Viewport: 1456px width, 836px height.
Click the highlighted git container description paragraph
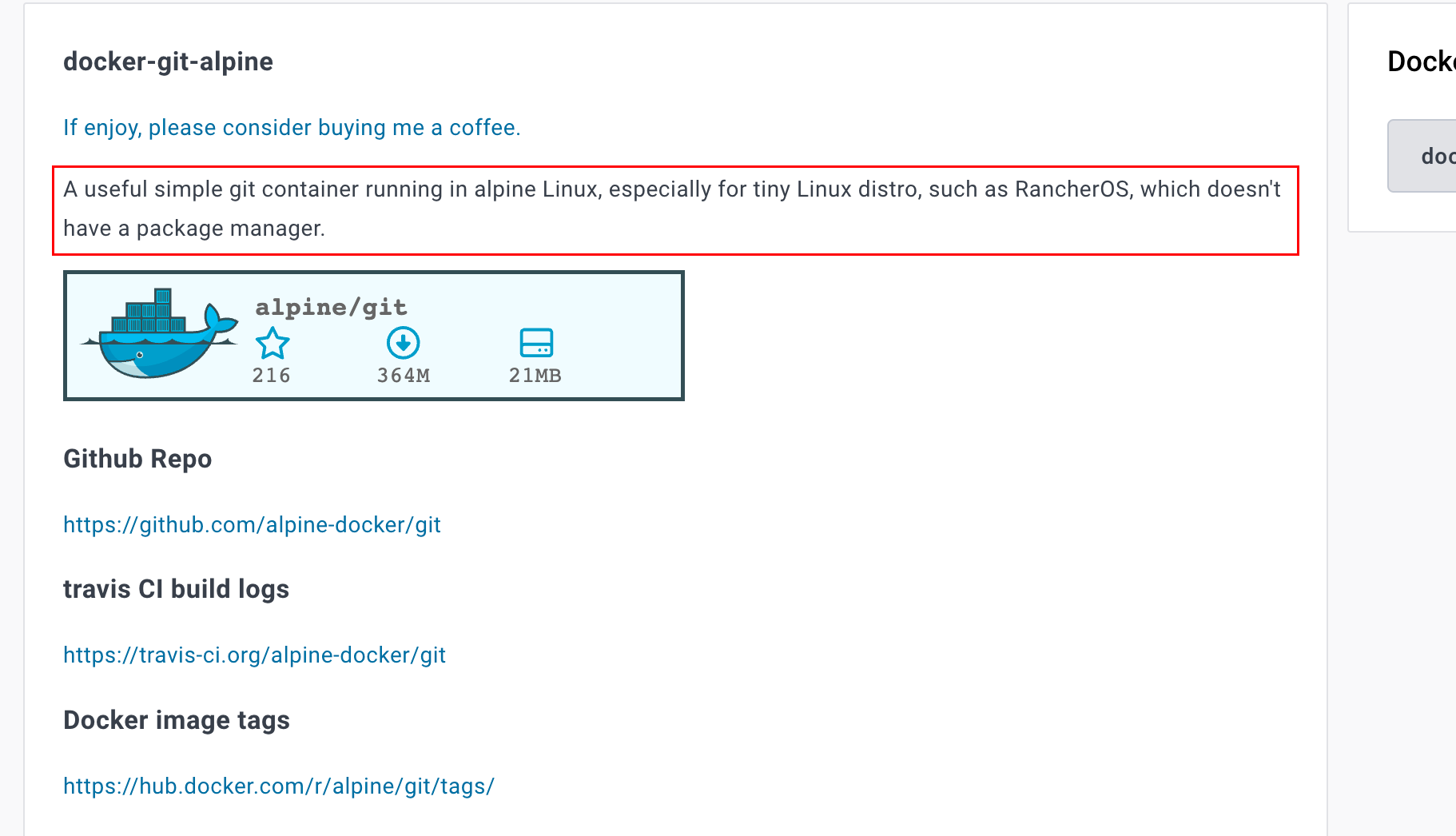coord(671,209)
